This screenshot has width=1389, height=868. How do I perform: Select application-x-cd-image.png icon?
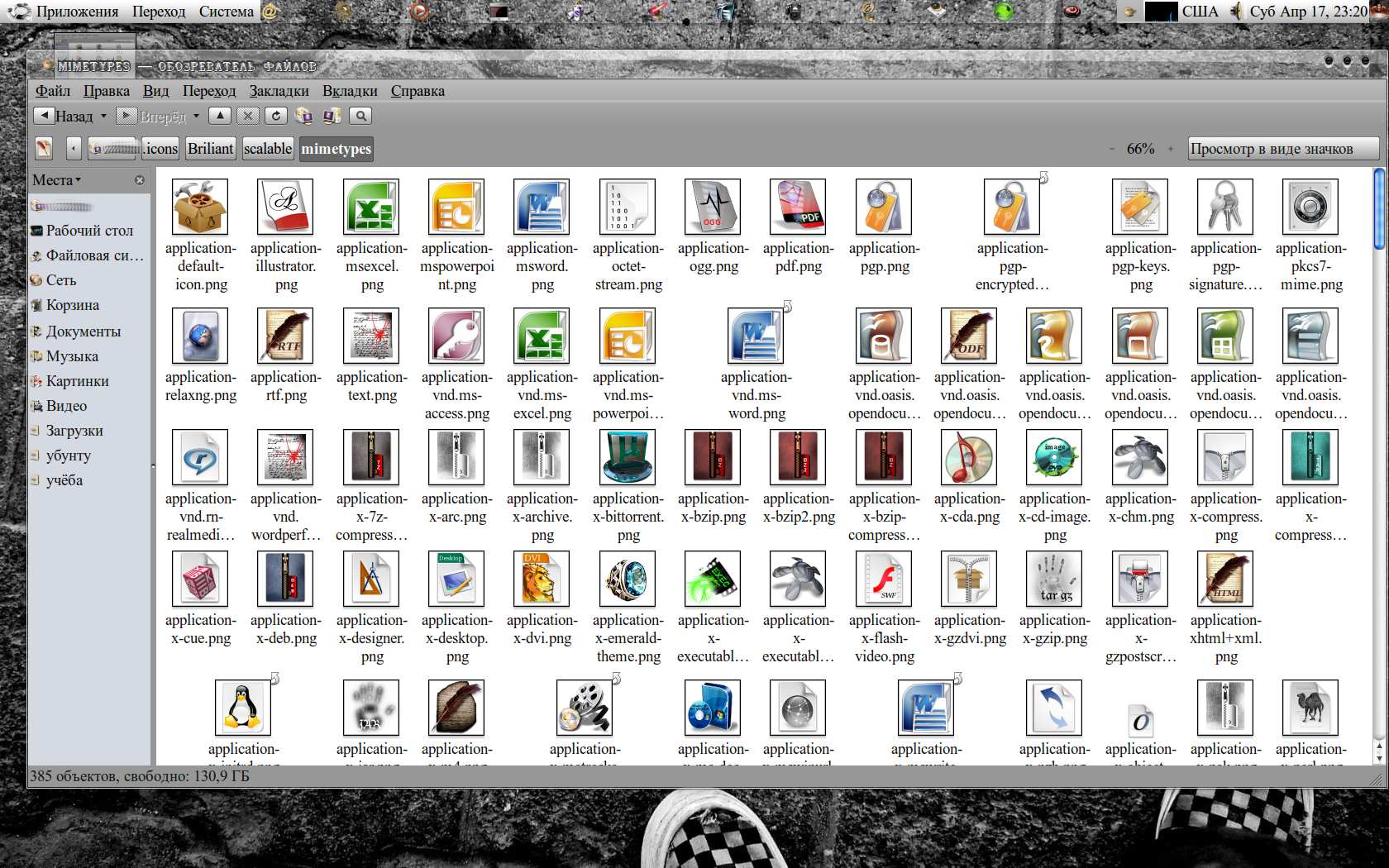pyautogui.click(x=1054, y=457)
